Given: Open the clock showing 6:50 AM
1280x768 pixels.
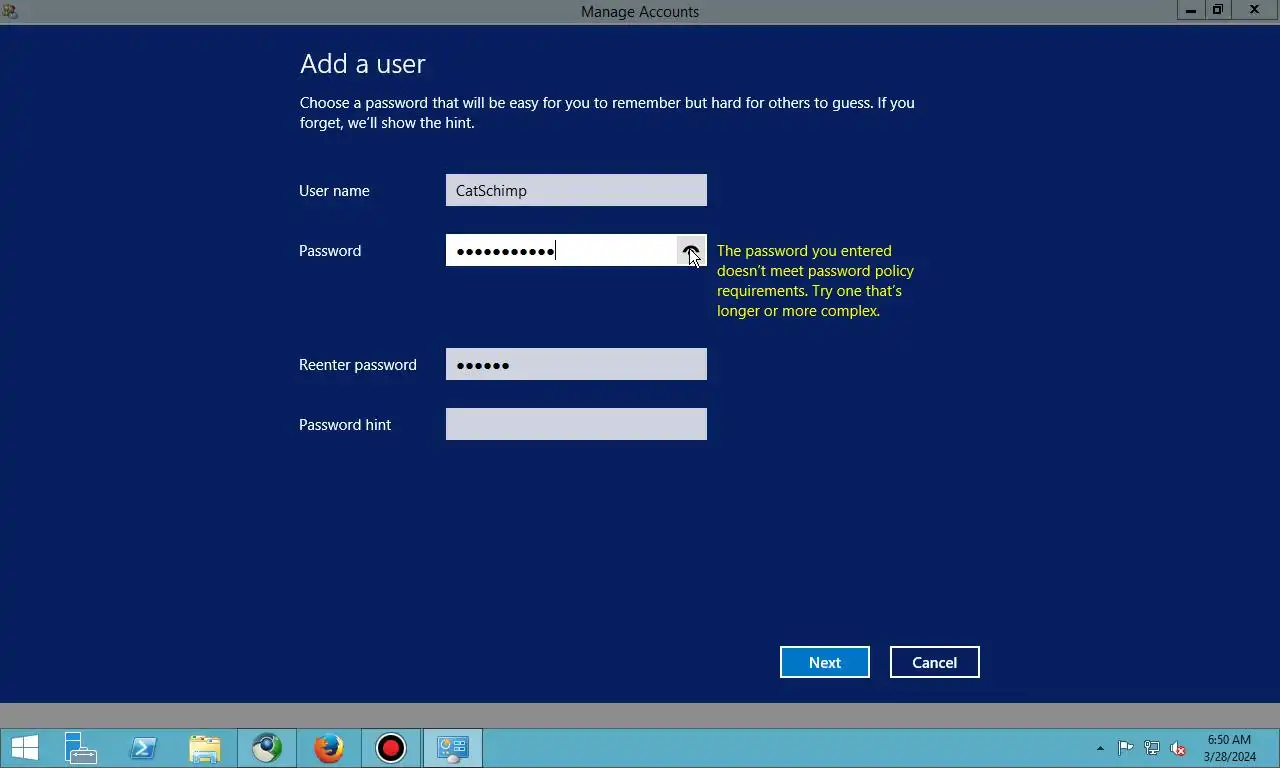Looking at the screenshot, I should point(1229,748).
